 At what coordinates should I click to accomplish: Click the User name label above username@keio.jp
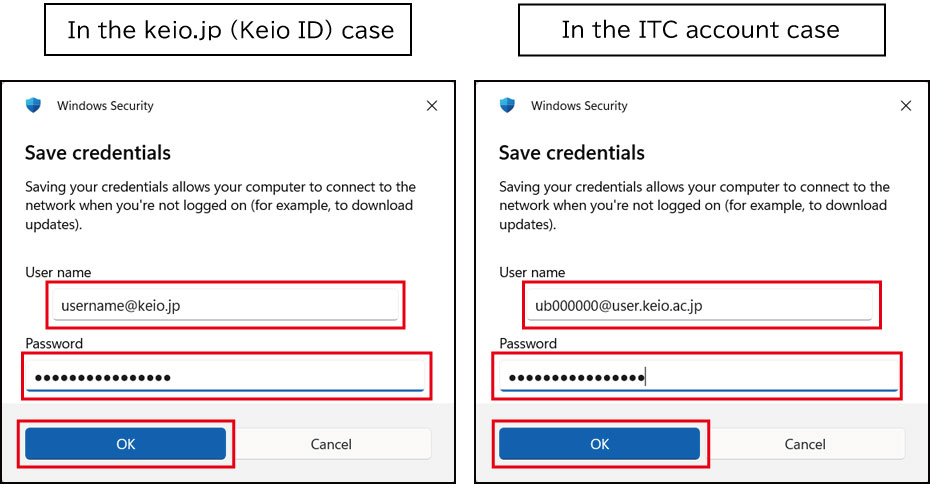tap(58, 273)
